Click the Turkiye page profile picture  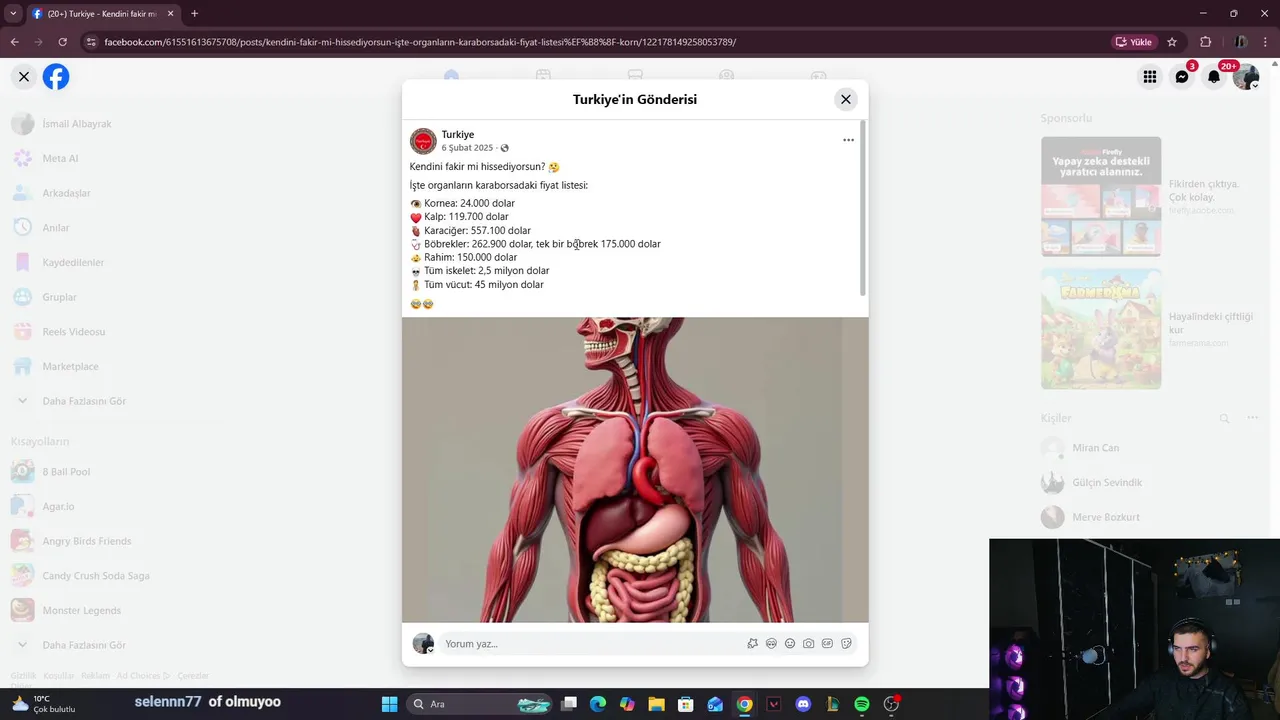coord(423,141)
